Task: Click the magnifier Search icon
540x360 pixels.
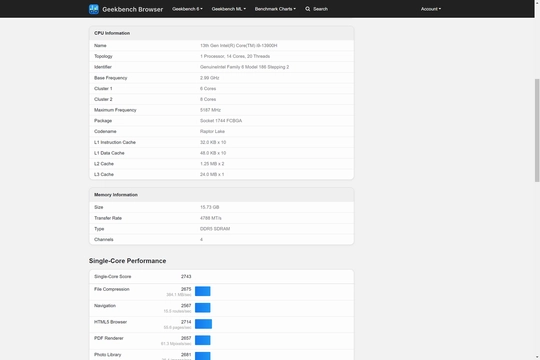Action: pyautogui.click(x=308, y=9)
